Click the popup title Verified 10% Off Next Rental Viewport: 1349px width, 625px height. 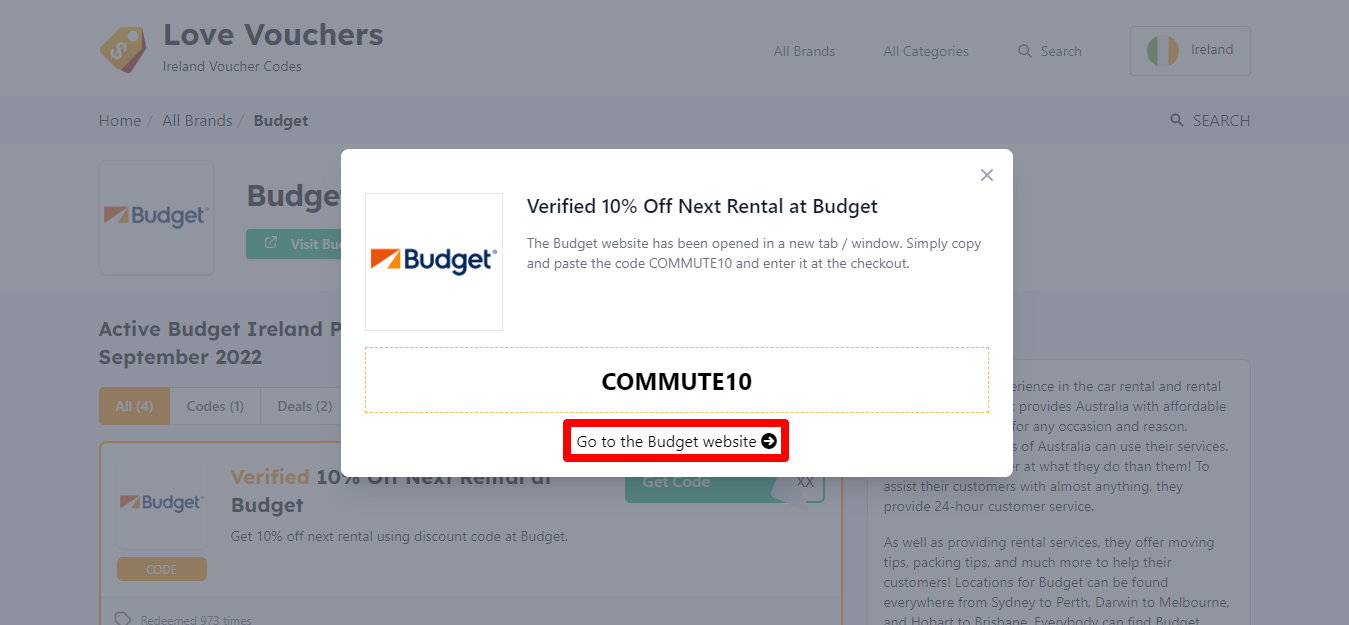tap(702, 207)
